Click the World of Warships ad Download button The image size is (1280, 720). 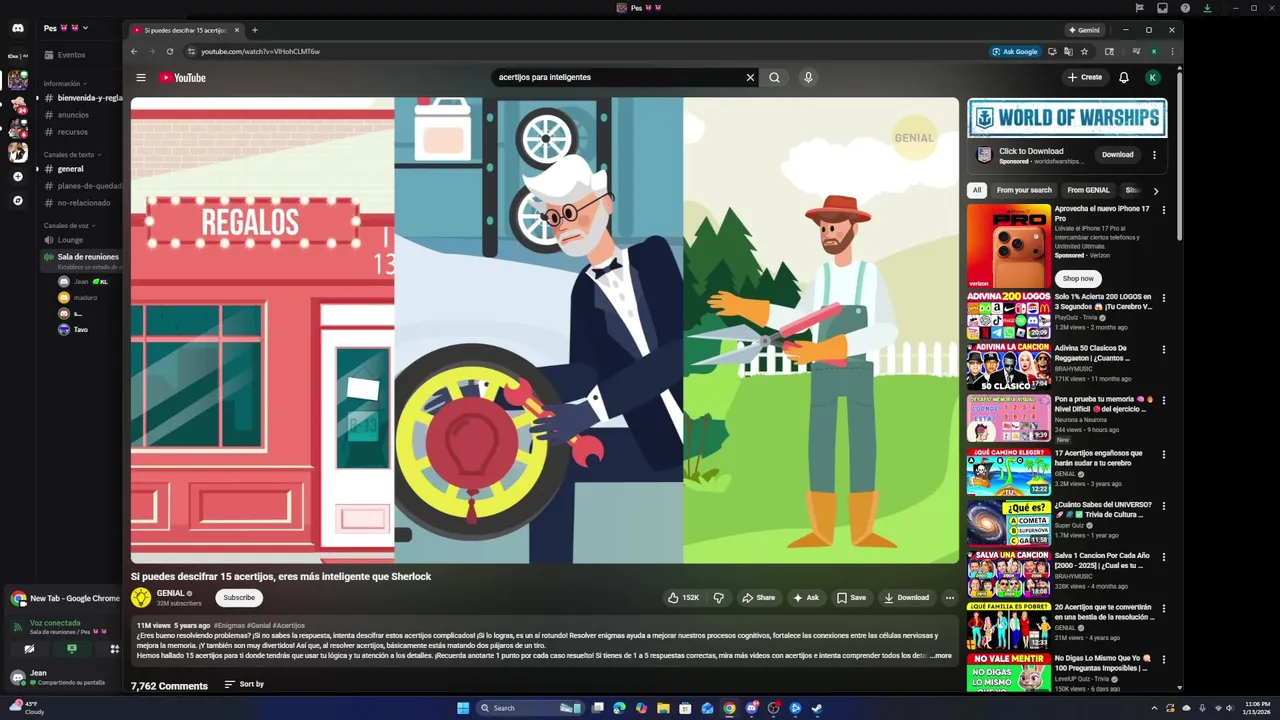pyautogui.click(x=1117, y=154)
